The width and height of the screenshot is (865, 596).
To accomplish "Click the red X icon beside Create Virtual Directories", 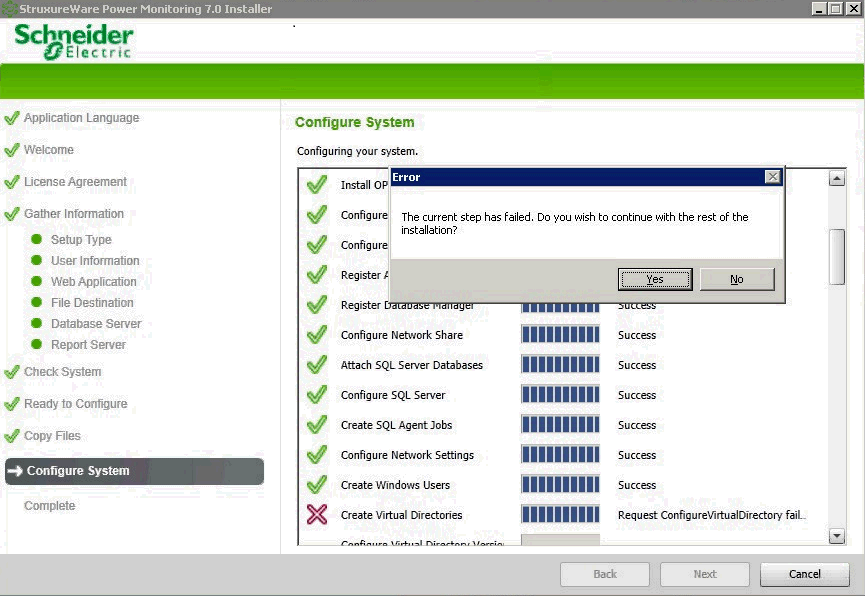I will tap(317, 514).
